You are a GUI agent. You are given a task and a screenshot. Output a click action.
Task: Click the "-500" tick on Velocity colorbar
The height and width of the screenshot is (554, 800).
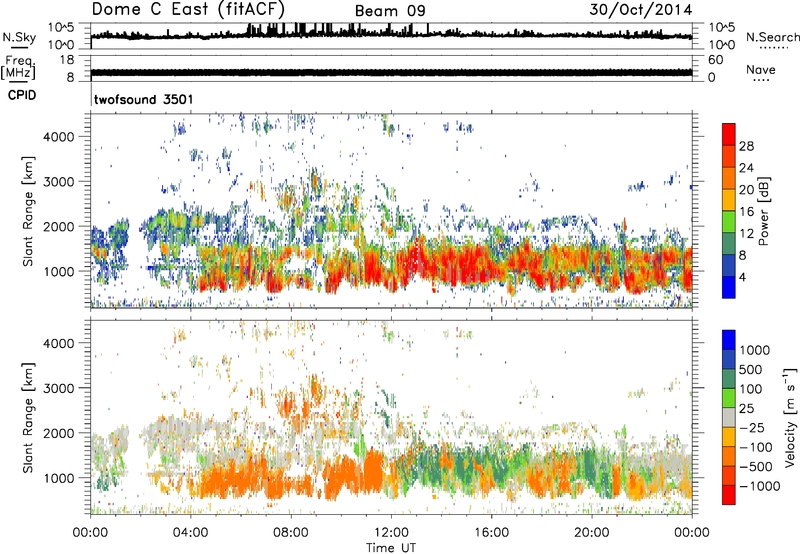pos(755,466)
